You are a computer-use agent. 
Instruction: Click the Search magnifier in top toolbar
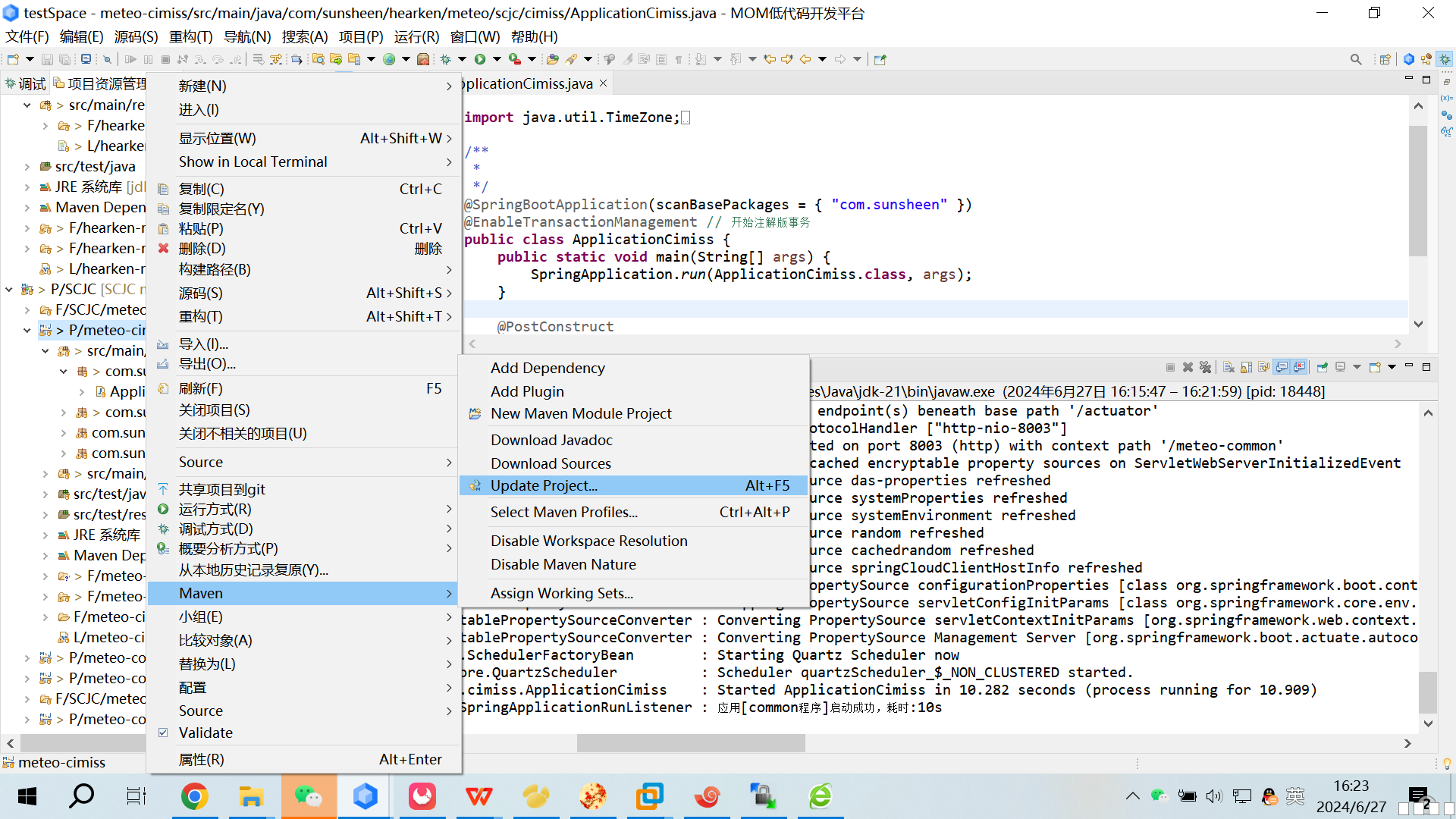(1356, 59)
